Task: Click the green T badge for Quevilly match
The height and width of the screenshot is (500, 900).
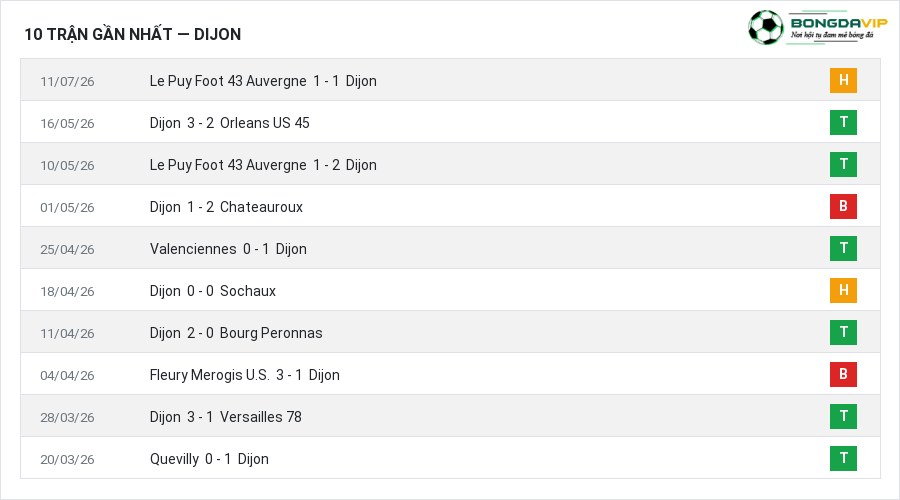Action: 843,458
